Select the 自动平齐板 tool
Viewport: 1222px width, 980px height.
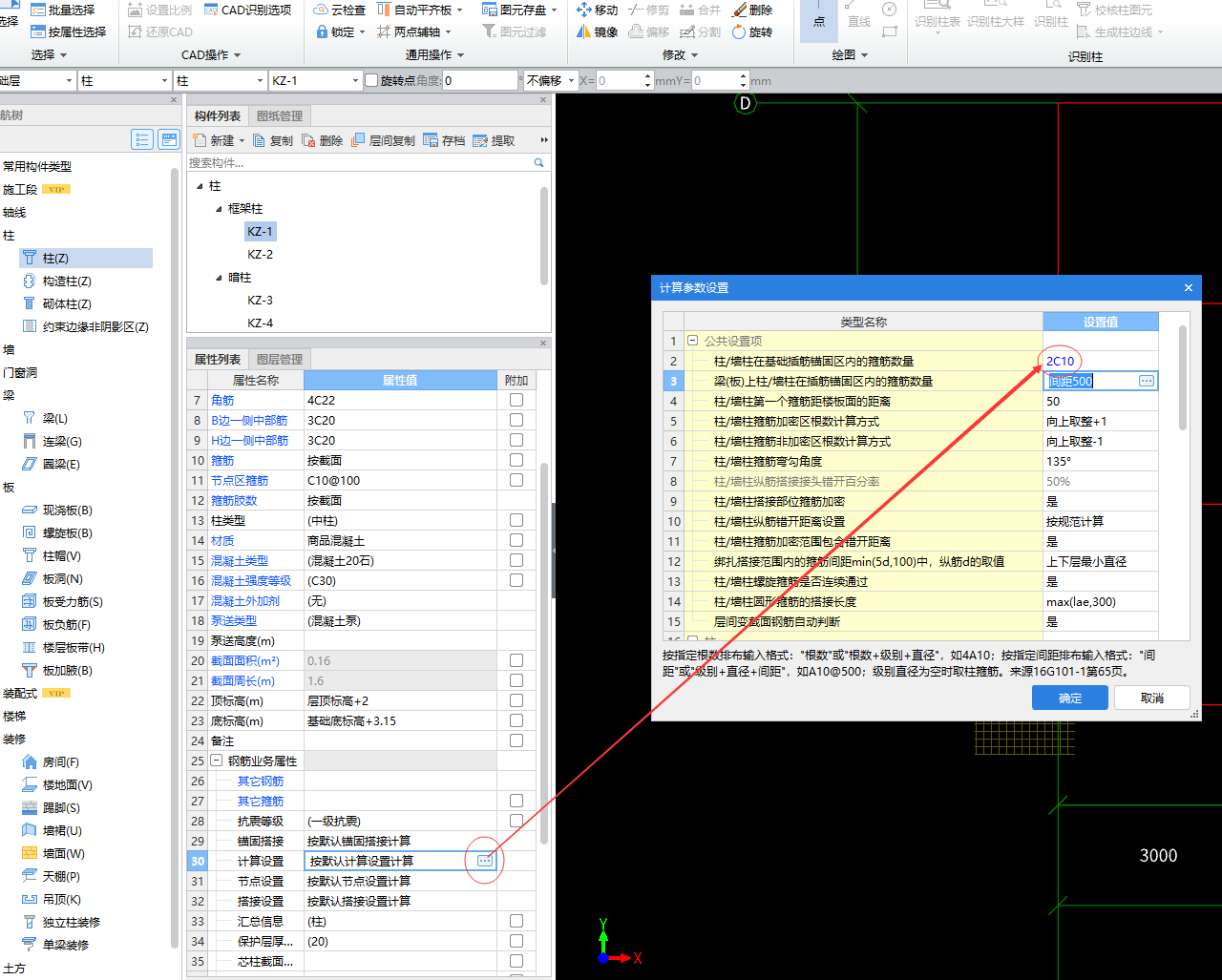coord(419,10)
